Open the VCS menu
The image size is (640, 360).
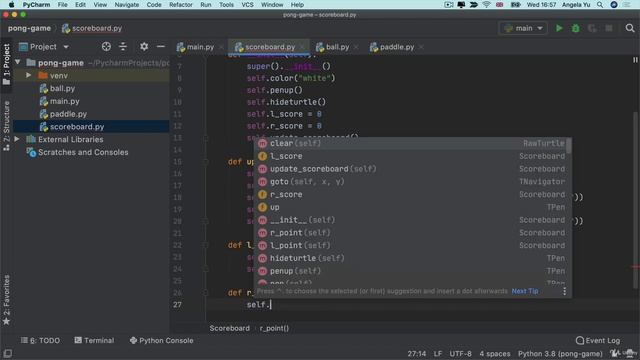pos(247,5)
